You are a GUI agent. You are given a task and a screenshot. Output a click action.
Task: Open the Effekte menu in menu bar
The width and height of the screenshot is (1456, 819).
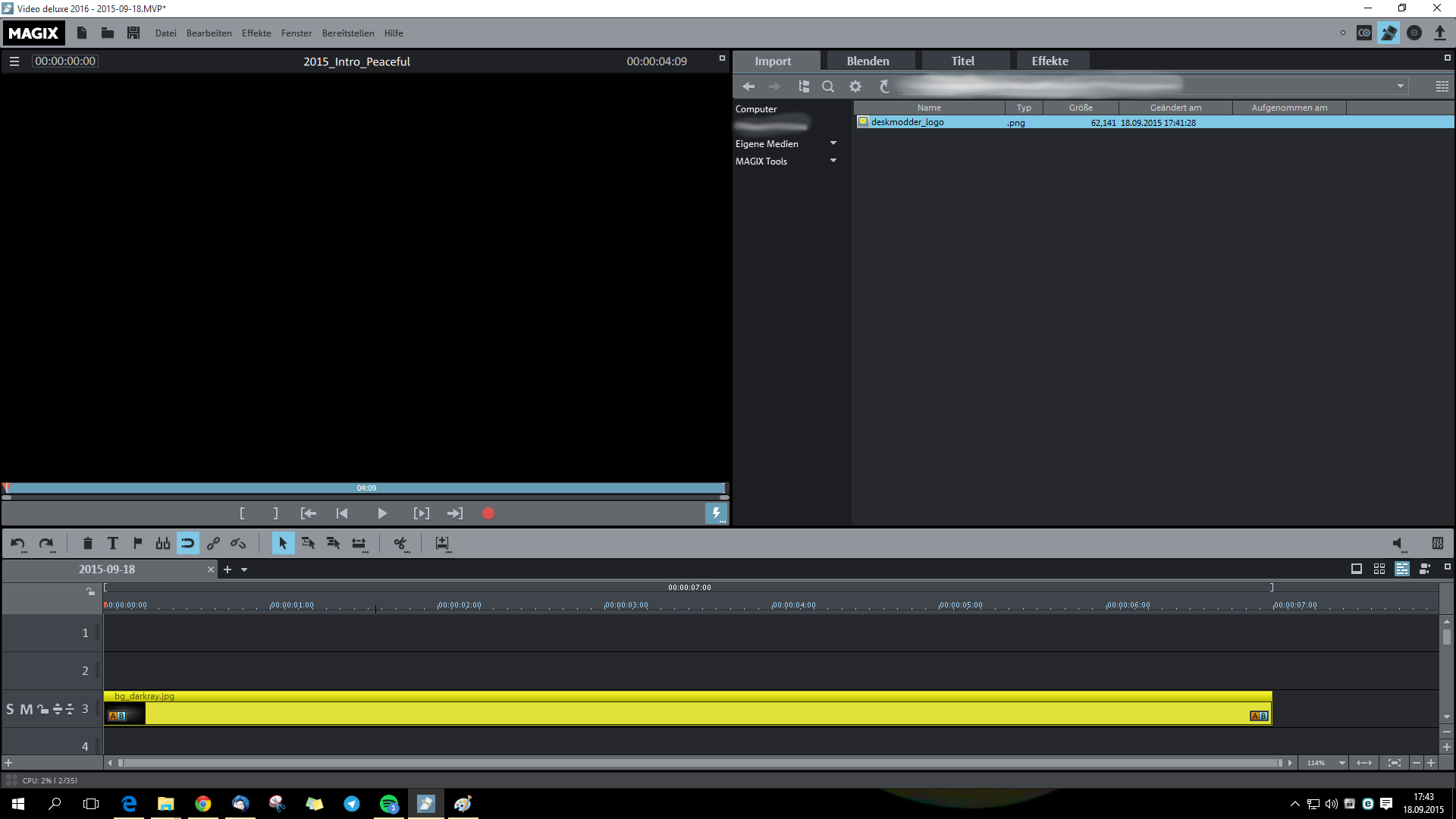pyautogui.click(x=256, y=33)
